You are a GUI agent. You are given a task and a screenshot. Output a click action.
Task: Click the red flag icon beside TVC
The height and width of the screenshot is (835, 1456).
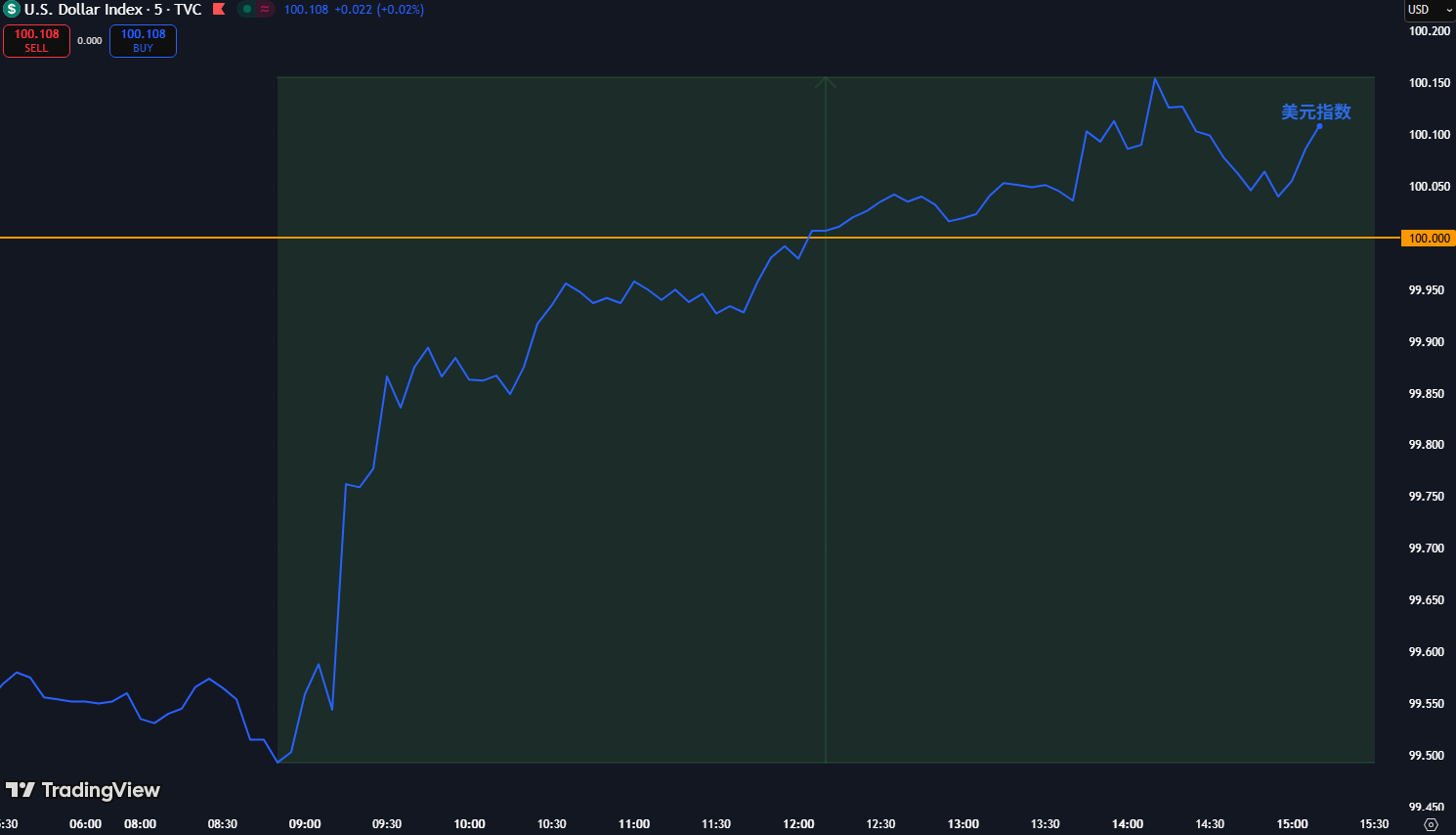(219, 10)
